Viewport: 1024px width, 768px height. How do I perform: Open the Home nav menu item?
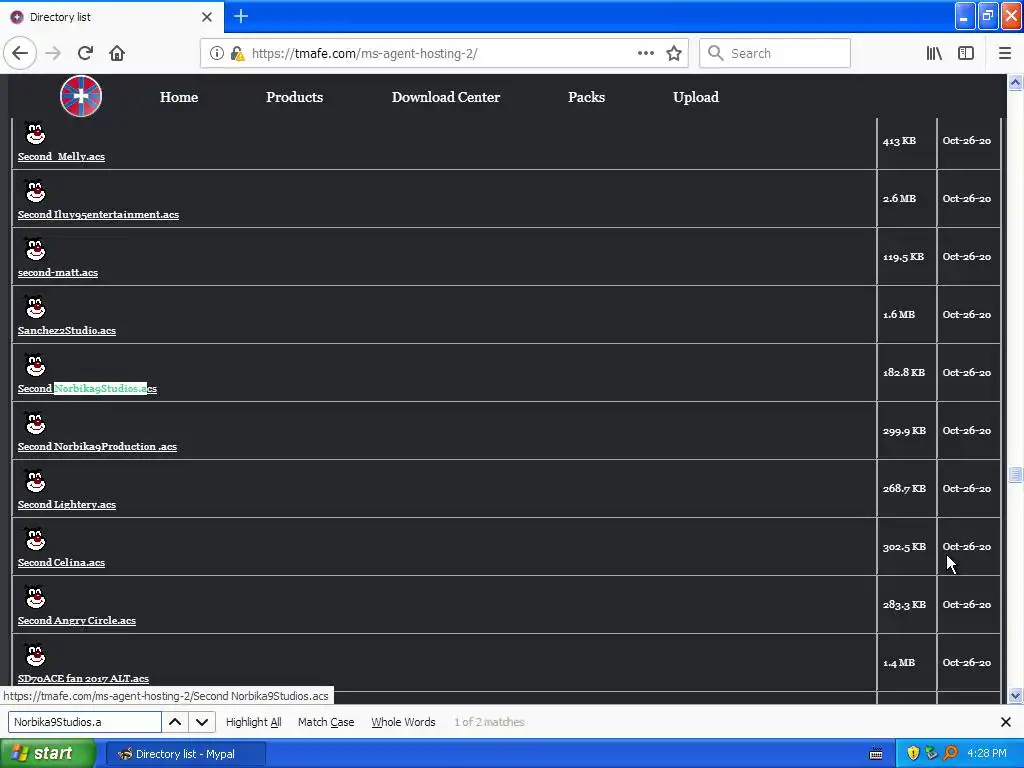coord(179,97)
